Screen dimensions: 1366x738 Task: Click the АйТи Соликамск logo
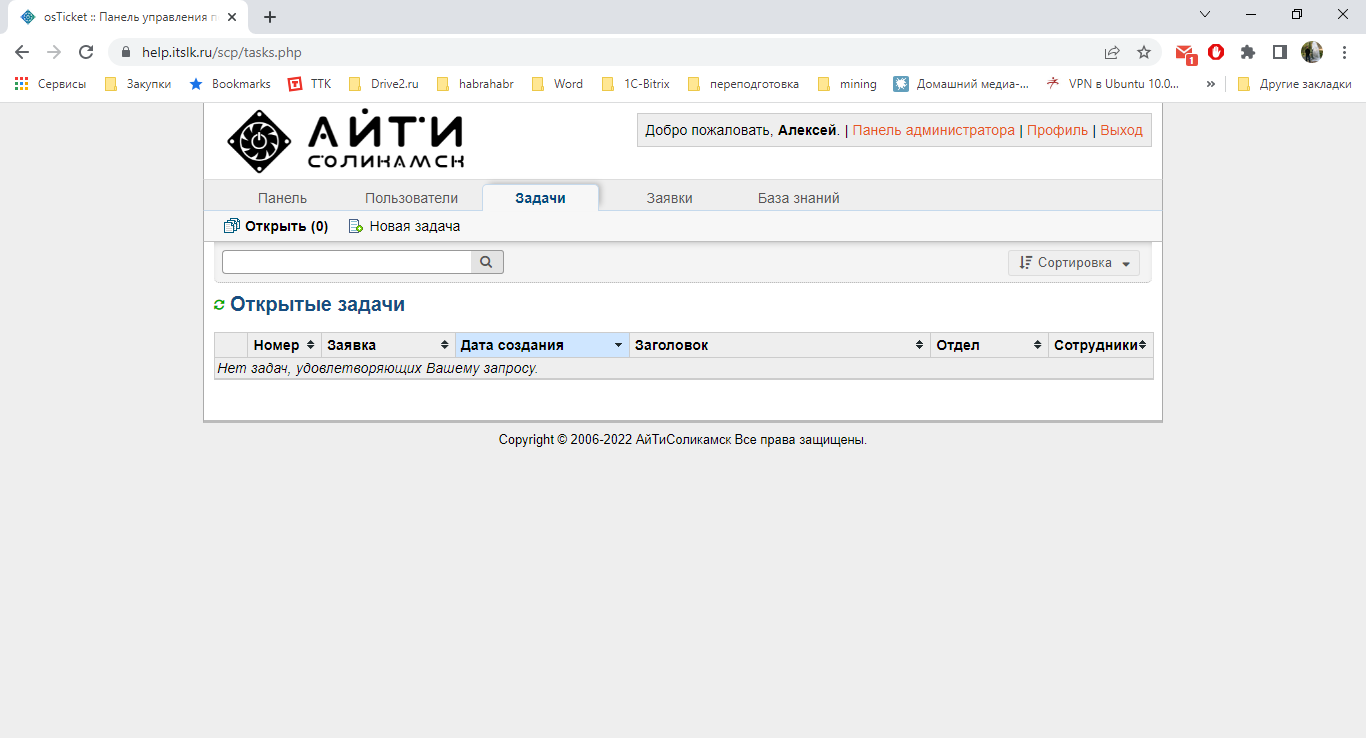(345, 141)
